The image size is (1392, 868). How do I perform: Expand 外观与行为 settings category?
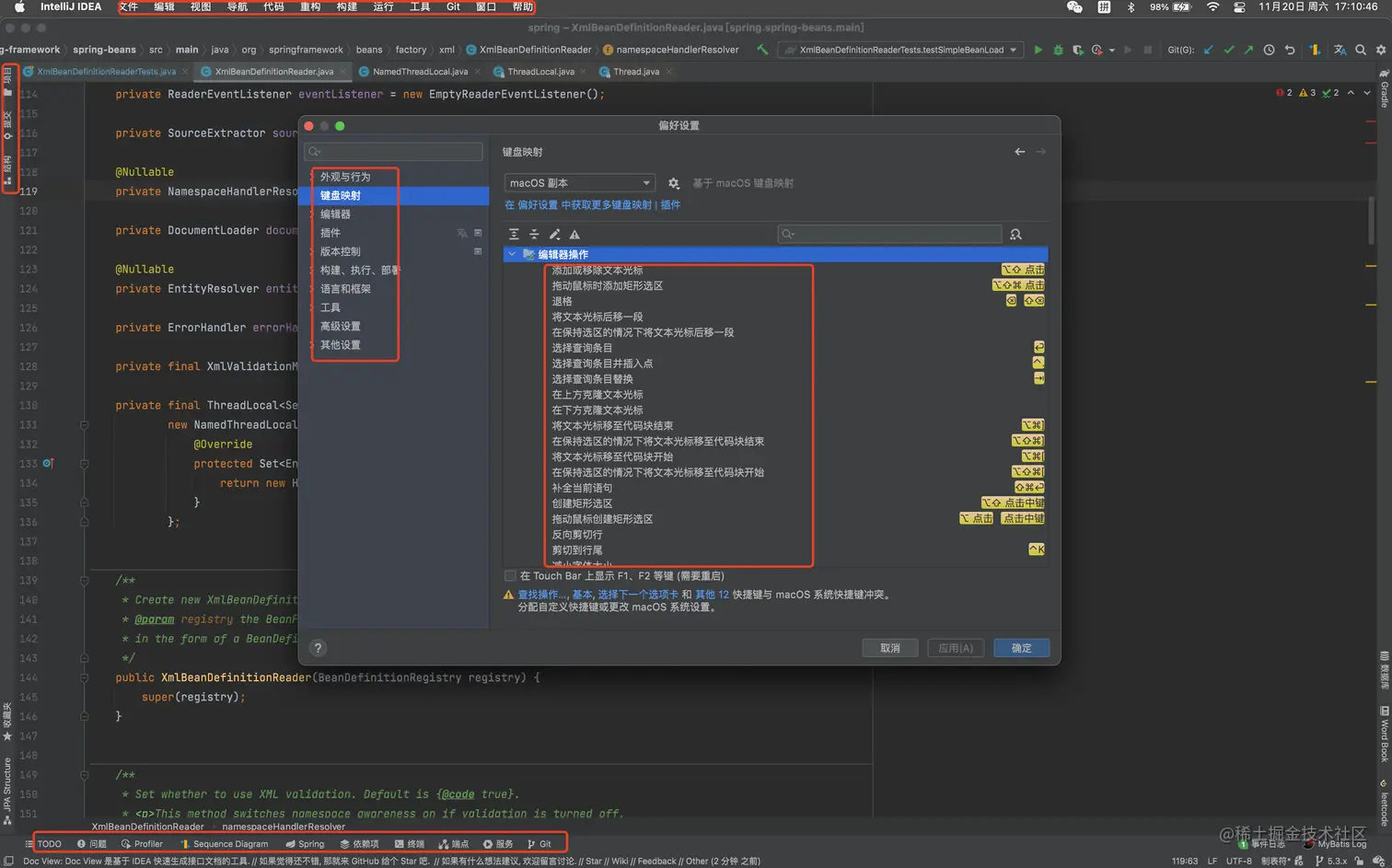coord(313,177)
